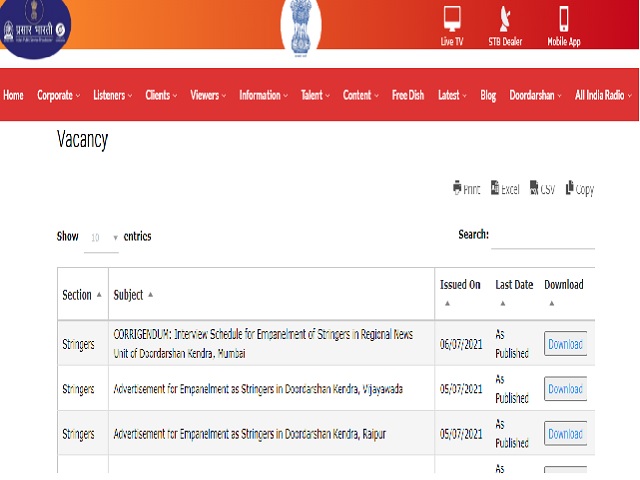Click the Vijayawada advertisement subject text
The image size is (640, 480).
pyautogui.click(x=258, y=389)
